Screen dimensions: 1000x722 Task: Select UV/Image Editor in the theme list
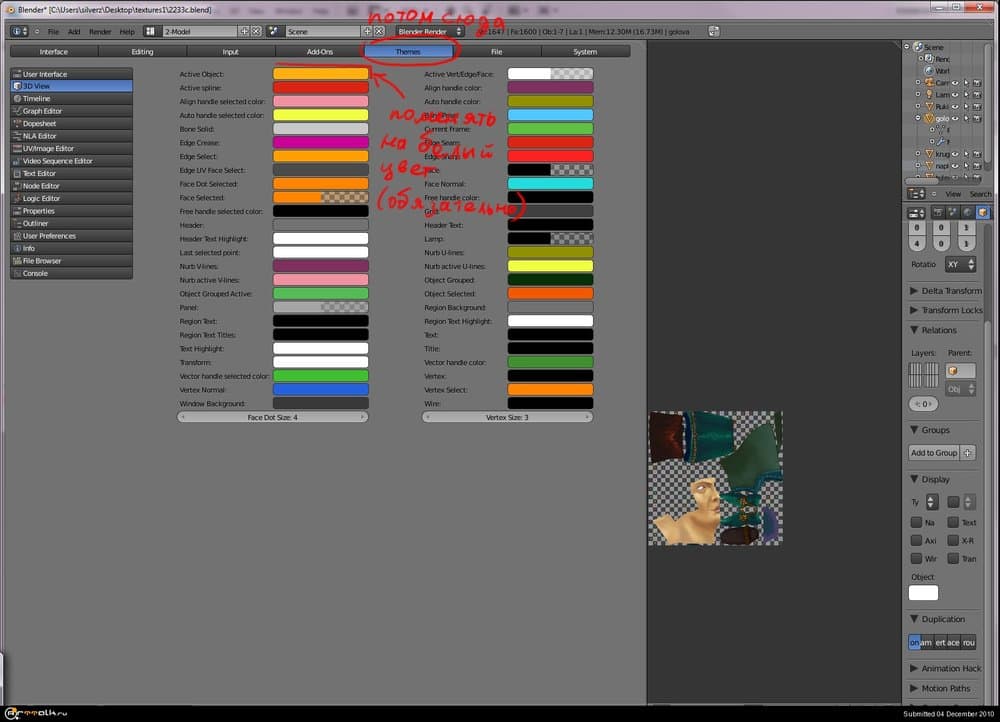[x=70, y=148]
